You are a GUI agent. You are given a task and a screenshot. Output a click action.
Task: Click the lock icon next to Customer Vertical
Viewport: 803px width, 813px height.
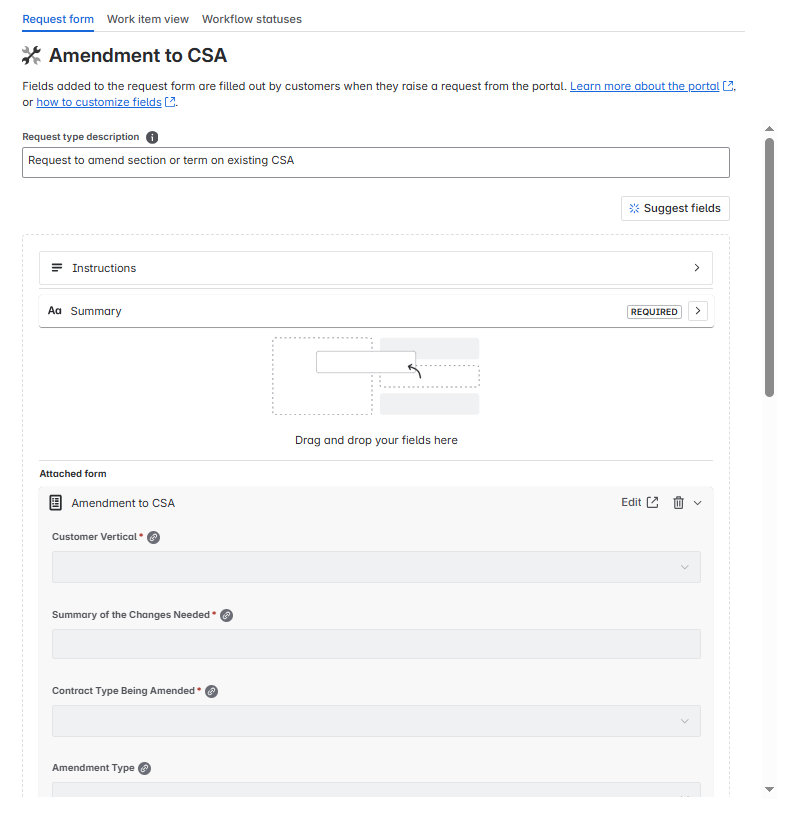point(152,537)
